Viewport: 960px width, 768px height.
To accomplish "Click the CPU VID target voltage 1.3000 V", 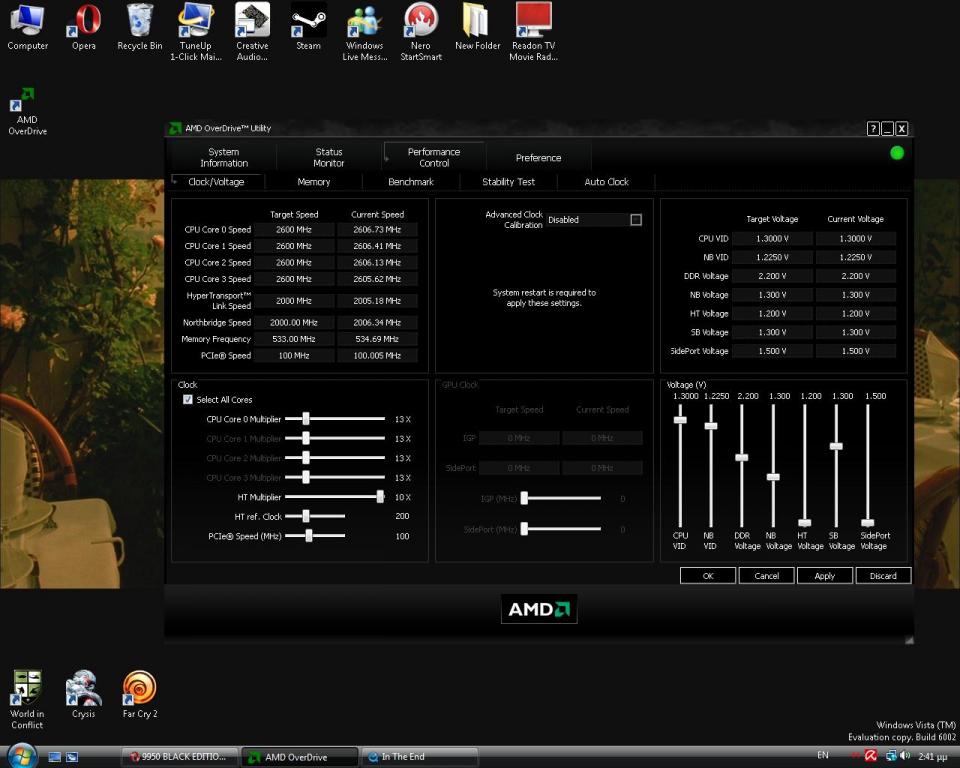I will point(772,238).
